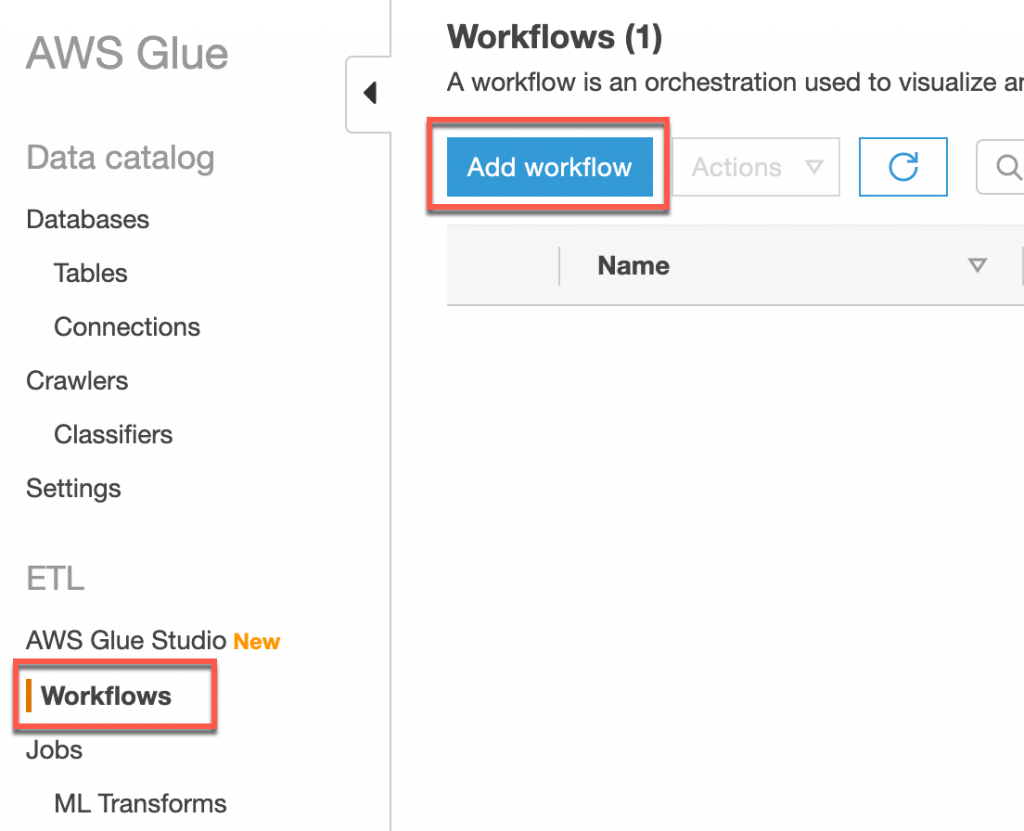Click the Name column header
1024x831 pixels.
(x=634, y=266)
